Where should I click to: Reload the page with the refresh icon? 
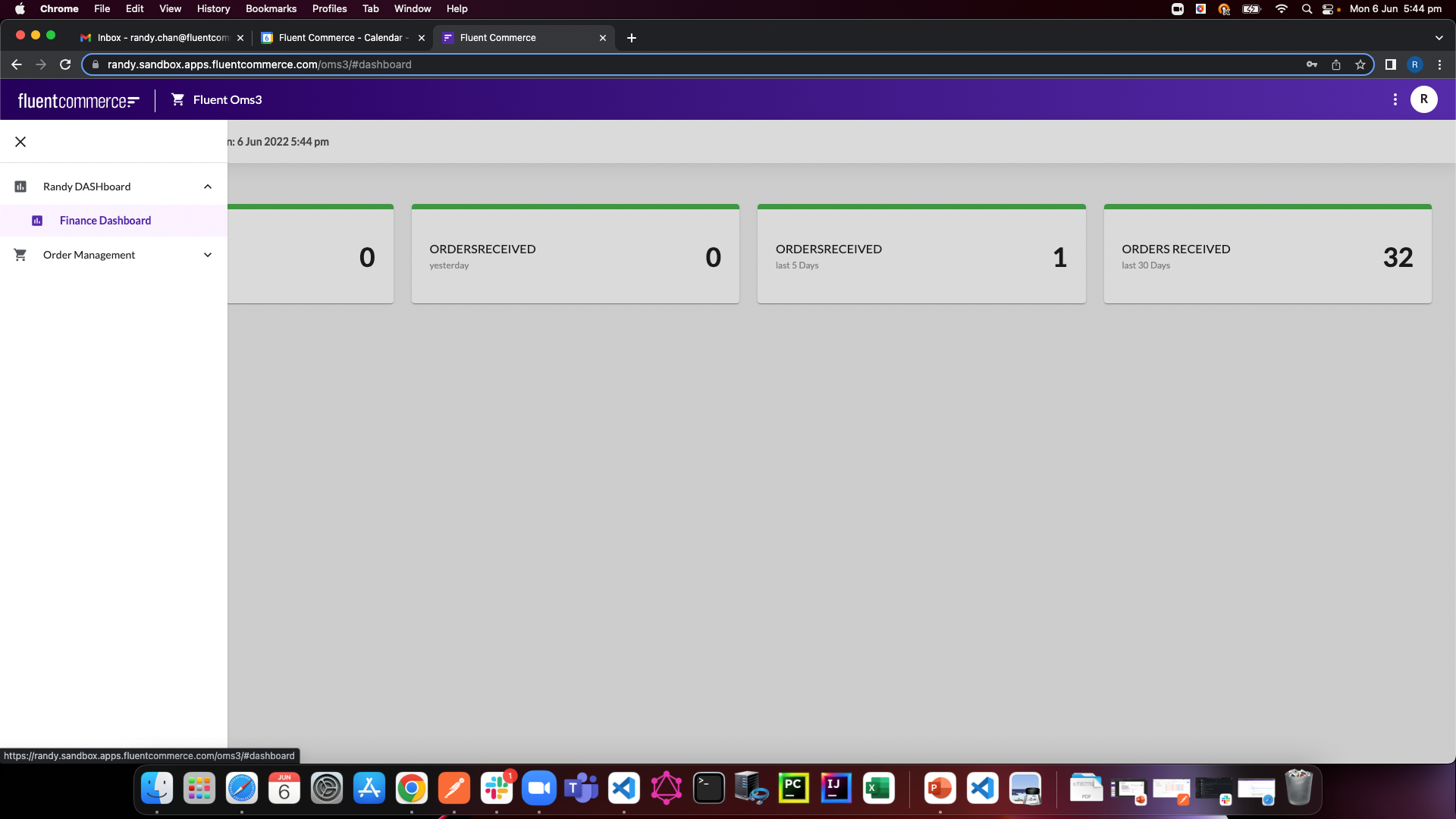(x=65, y=64)
